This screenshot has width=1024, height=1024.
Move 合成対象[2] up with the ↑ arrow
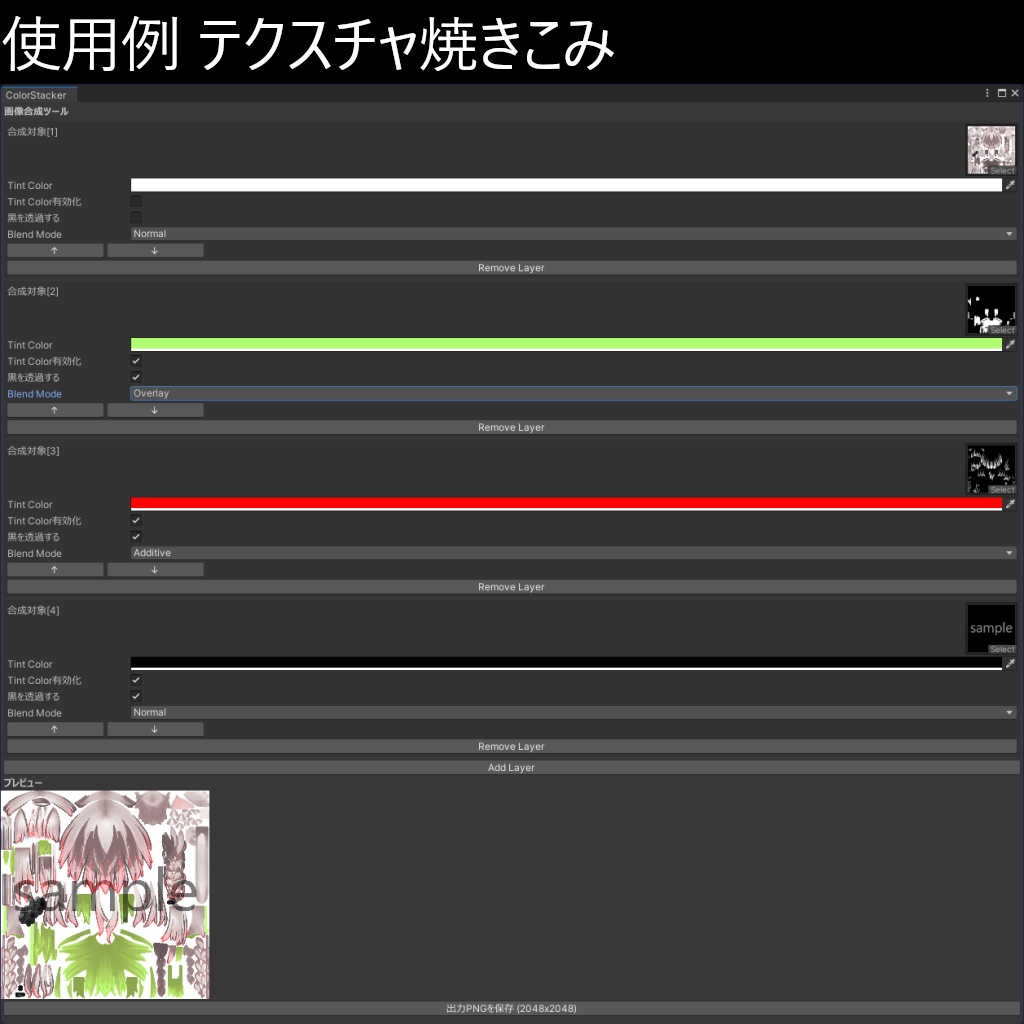click(55, 409)
